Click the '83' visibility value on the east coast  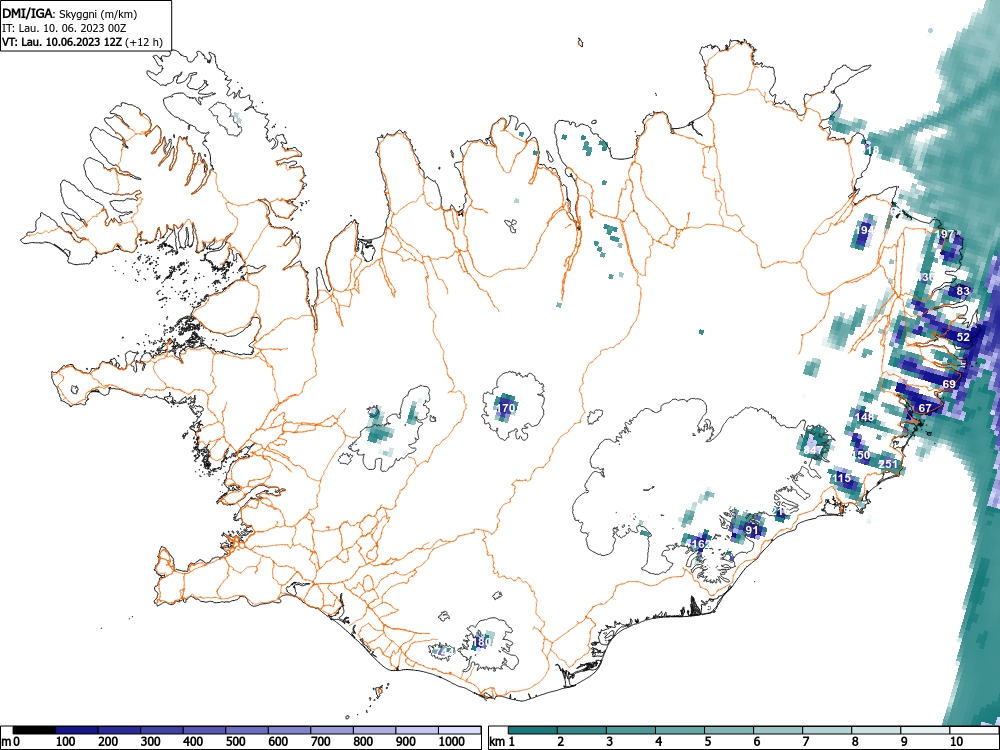[x=963, y=291]
